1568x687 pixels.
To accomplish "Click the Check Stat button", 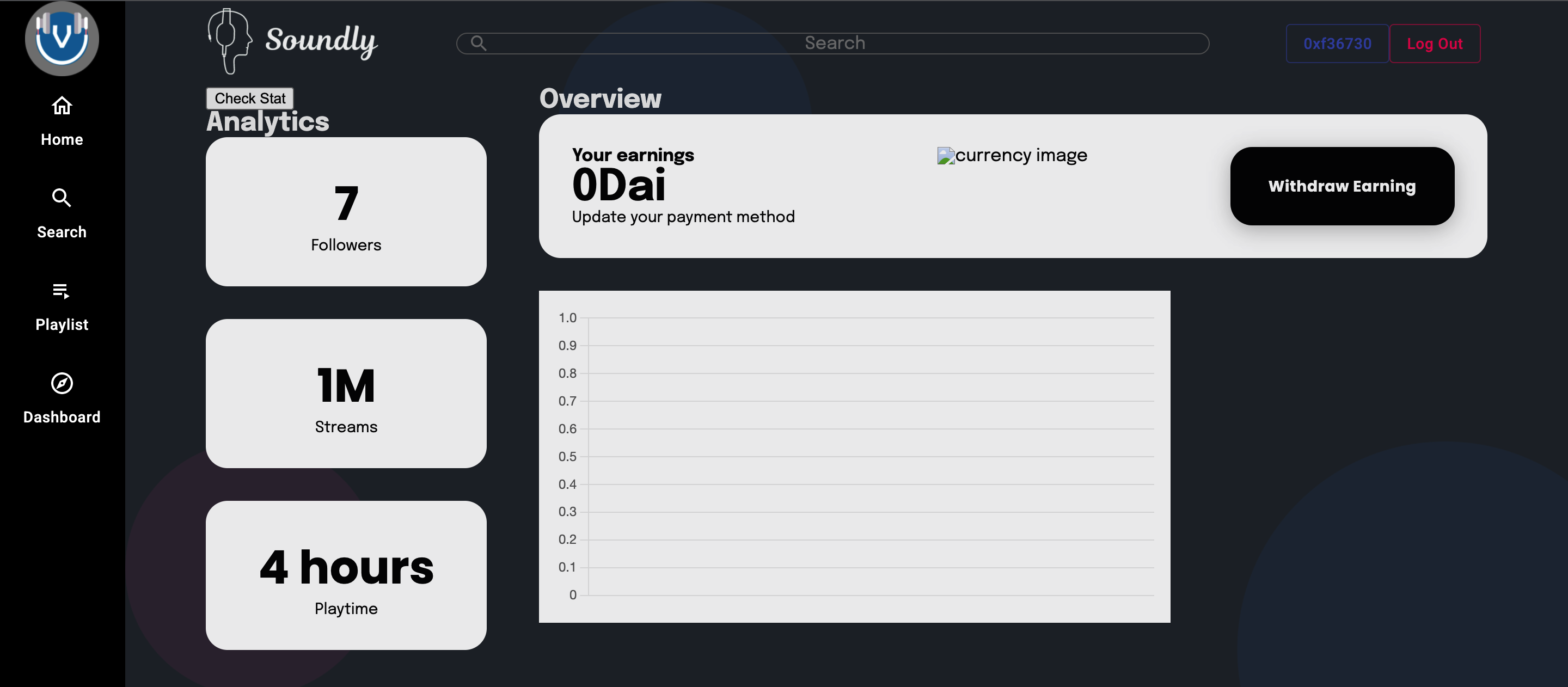I will tap(249, 99).
